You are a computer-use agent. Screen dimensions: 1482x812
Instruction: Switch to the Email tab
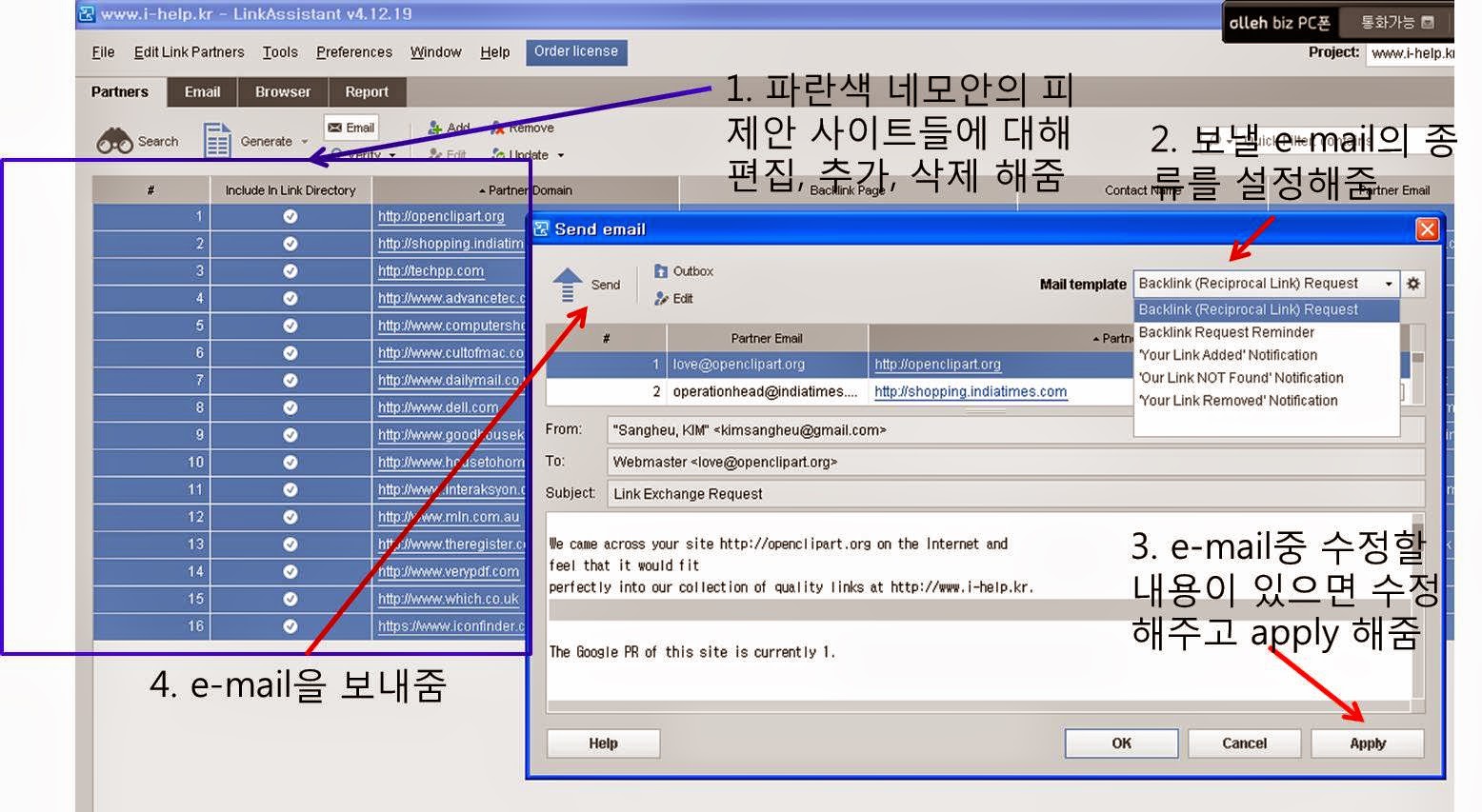coord(202,92)
